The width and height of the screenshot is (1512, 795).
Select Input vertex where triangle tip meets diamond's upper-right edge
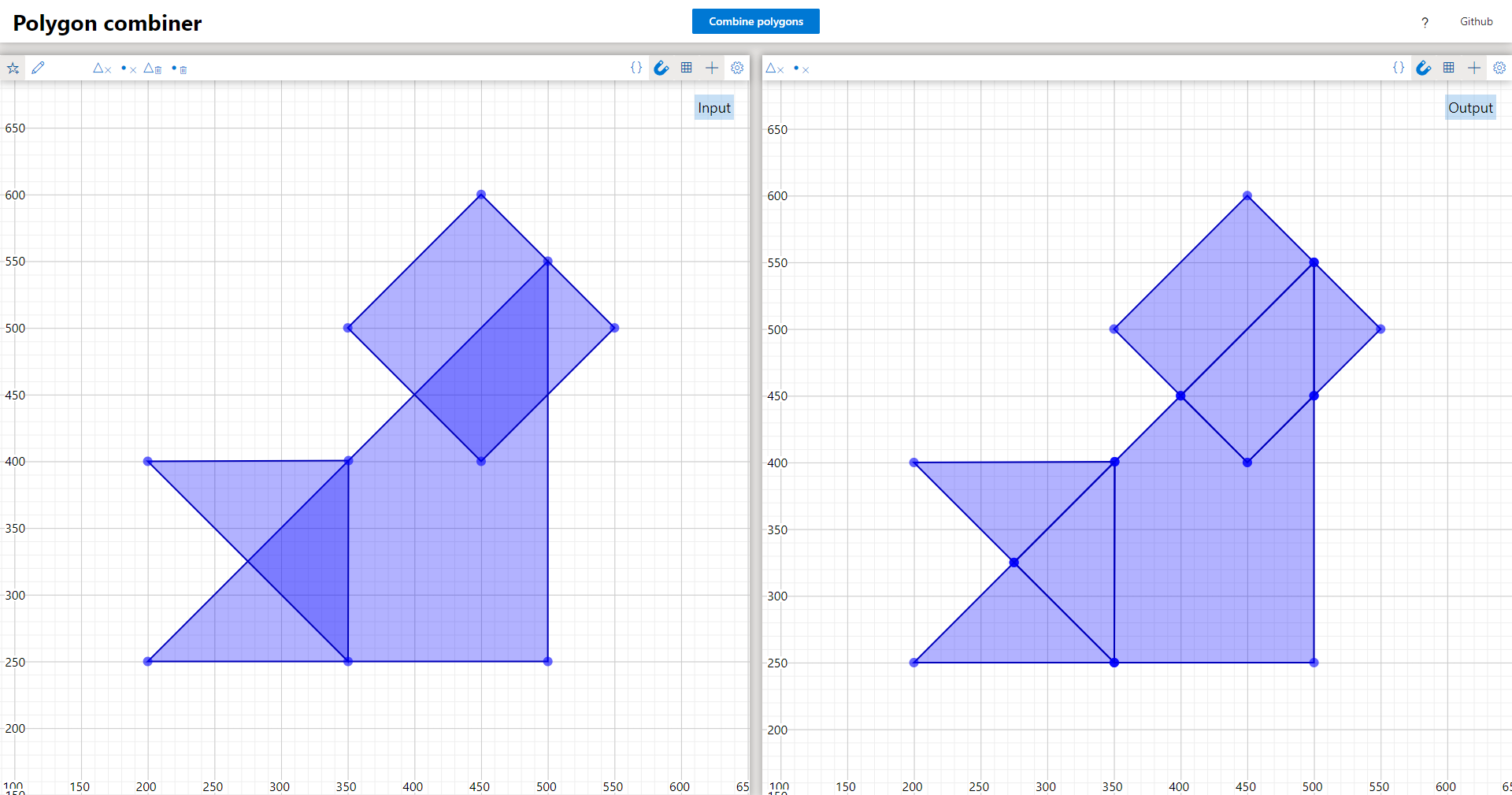(548, 262)
